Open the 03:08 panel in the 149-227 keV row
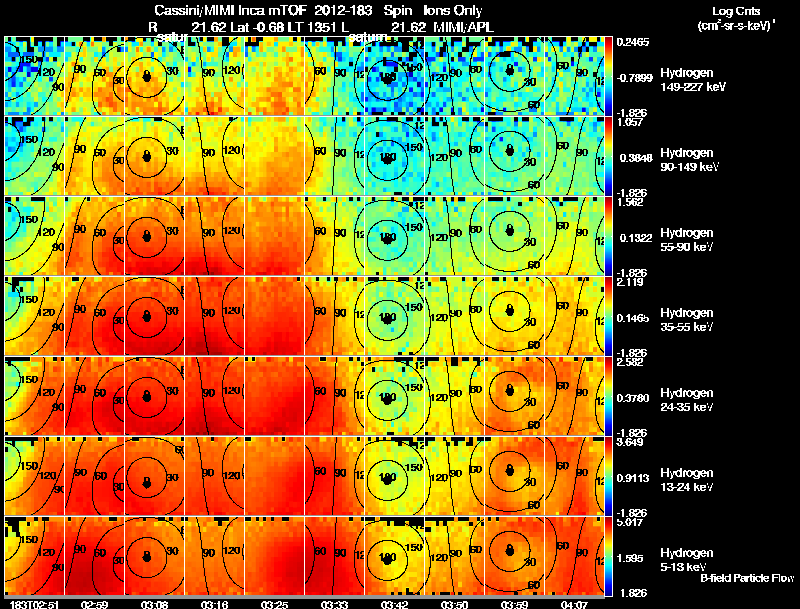Viewport: 800px width, 609px height. pyautogui.click(x=155, y=75)
